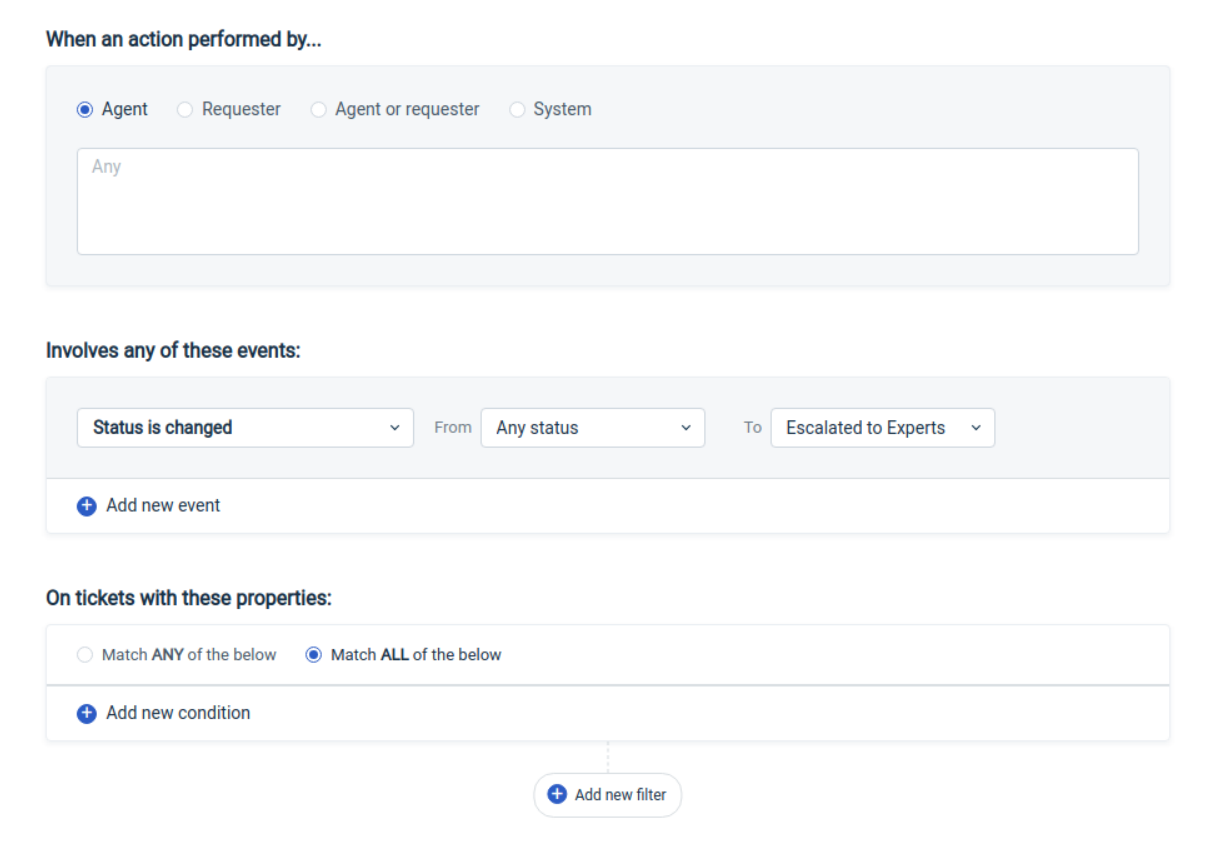Screen dimensions: 1213x842
Task: Click the plus icon beside Add new condition
Action: [x=87, y=714]
